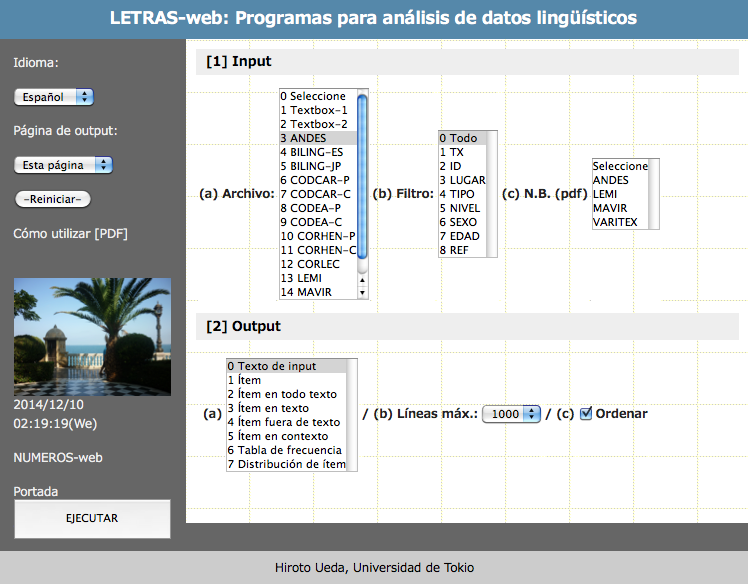
Task: Go to the Portada link
Action: pos(36,491)
